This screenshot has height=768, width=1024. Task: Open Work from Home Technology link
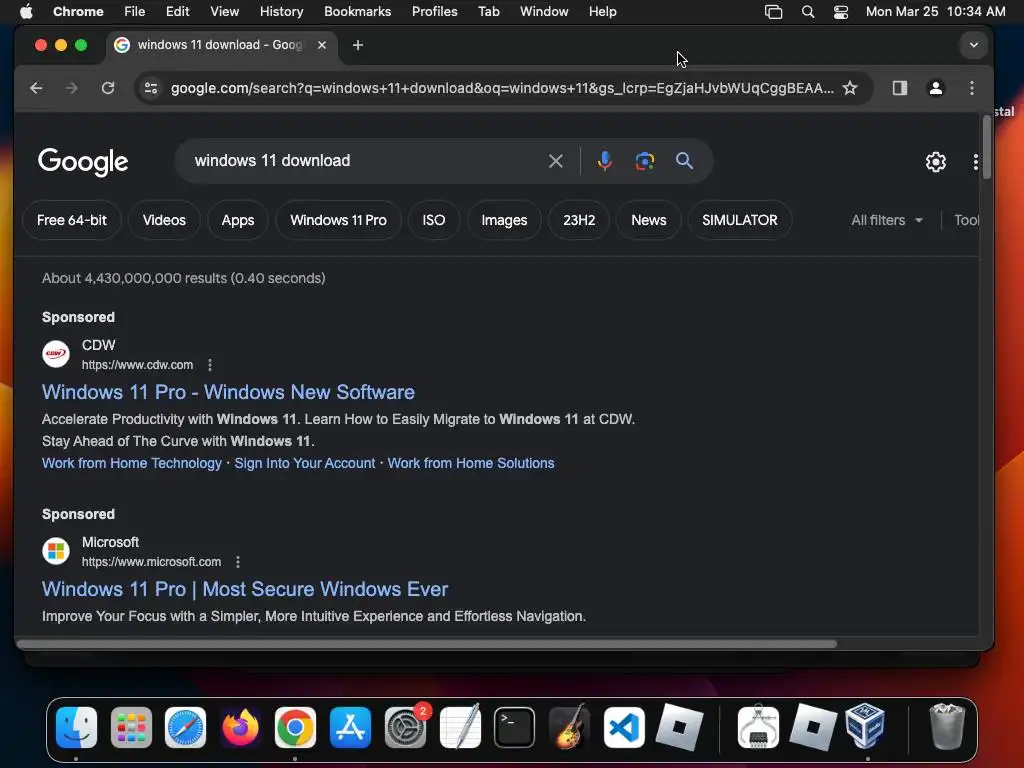[x=132, y=463]
